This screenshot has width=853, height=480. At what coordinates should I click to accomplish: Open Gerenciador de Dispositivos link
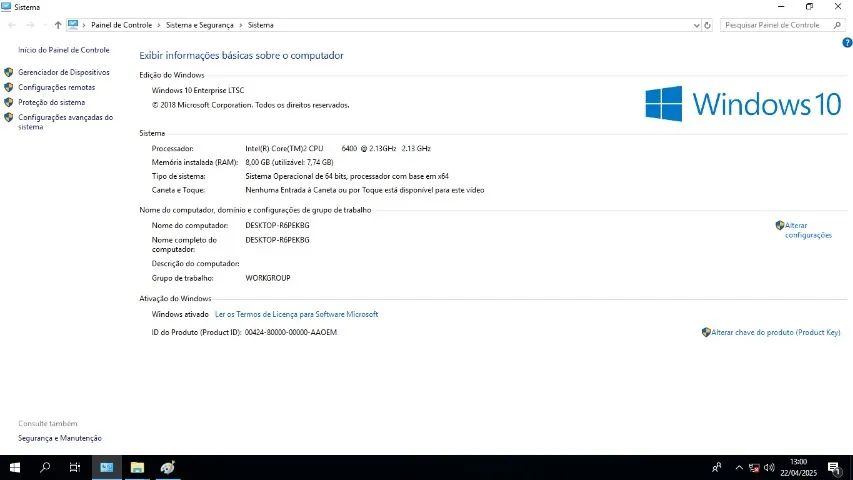click(x=64, y=72)
